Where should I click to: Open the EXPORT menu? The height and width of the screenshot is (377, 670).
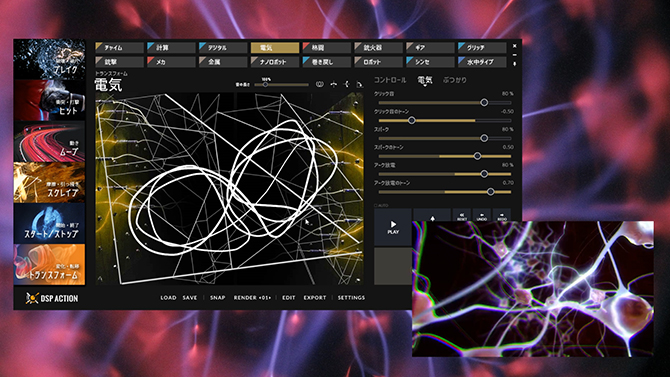(x=314, y=297)
